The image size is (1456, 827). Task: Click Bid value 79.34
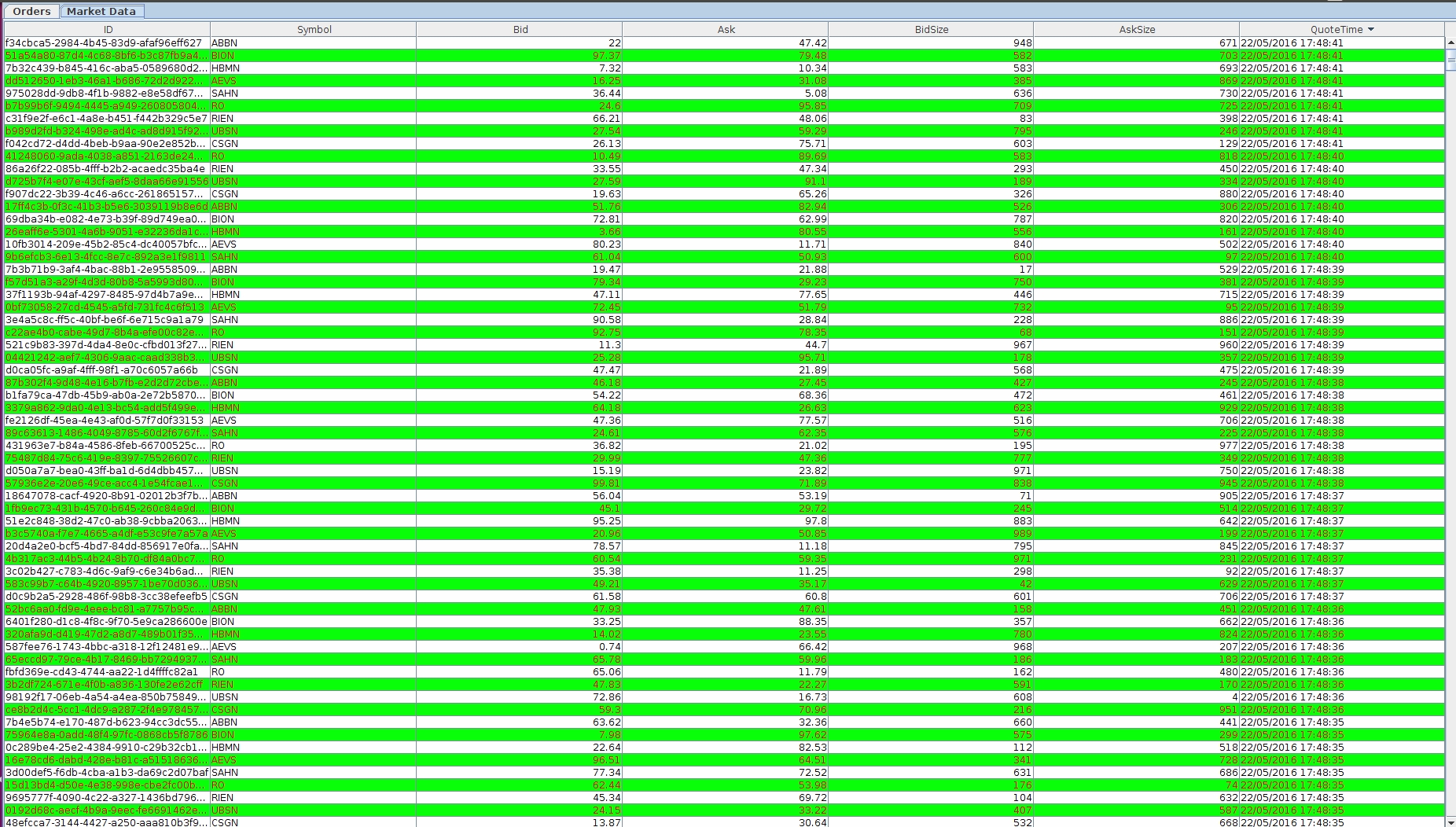(x=606, y=282)
